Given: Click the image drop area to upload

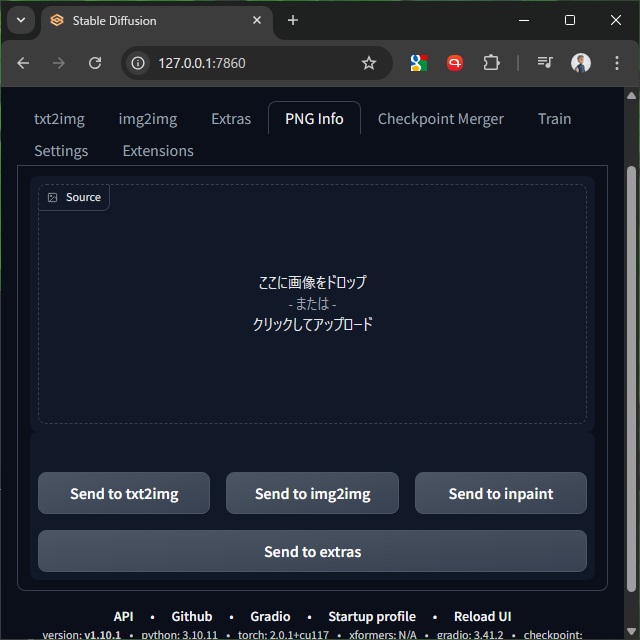Looking at the screenshot, I should [x=312, y=304].
